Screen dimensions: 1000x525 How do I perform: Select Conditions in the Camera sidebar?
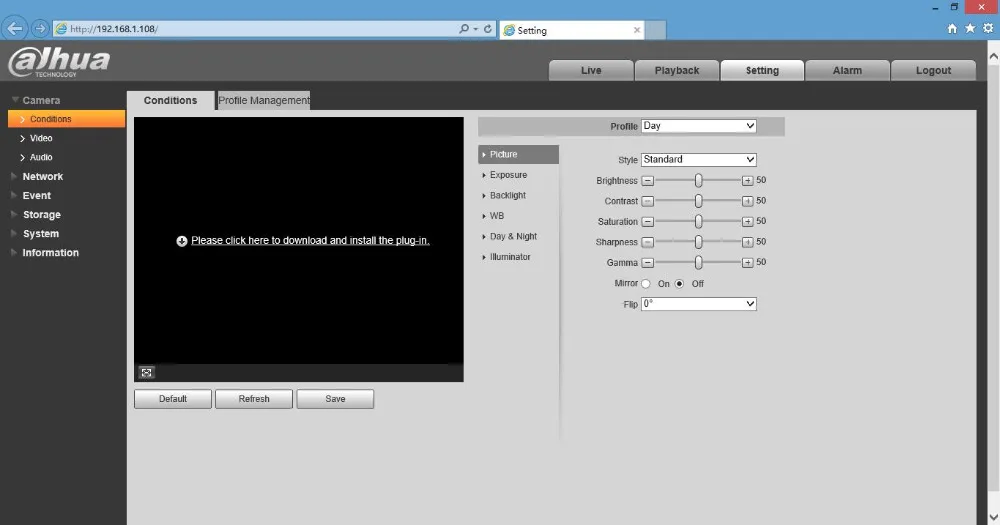pos(66,119)
